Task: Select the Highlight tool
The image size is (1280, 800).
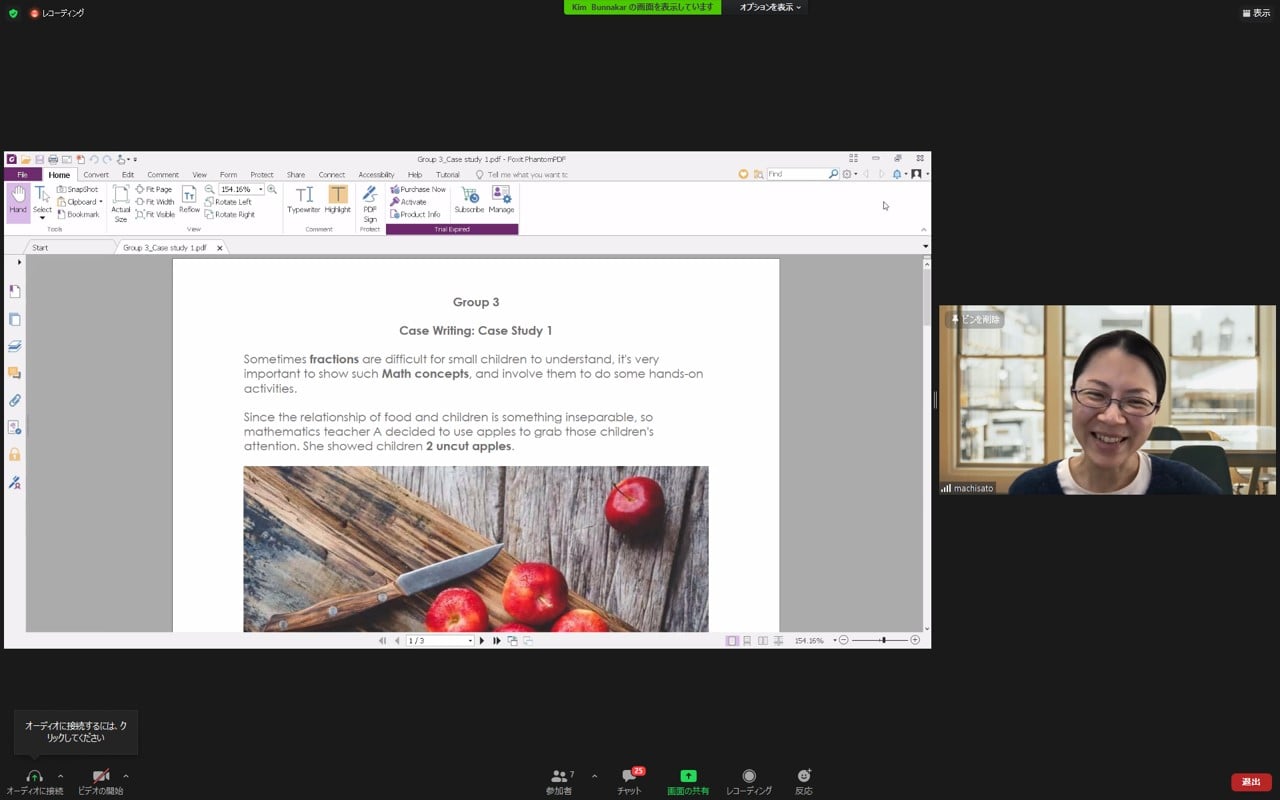Action: 338,199
